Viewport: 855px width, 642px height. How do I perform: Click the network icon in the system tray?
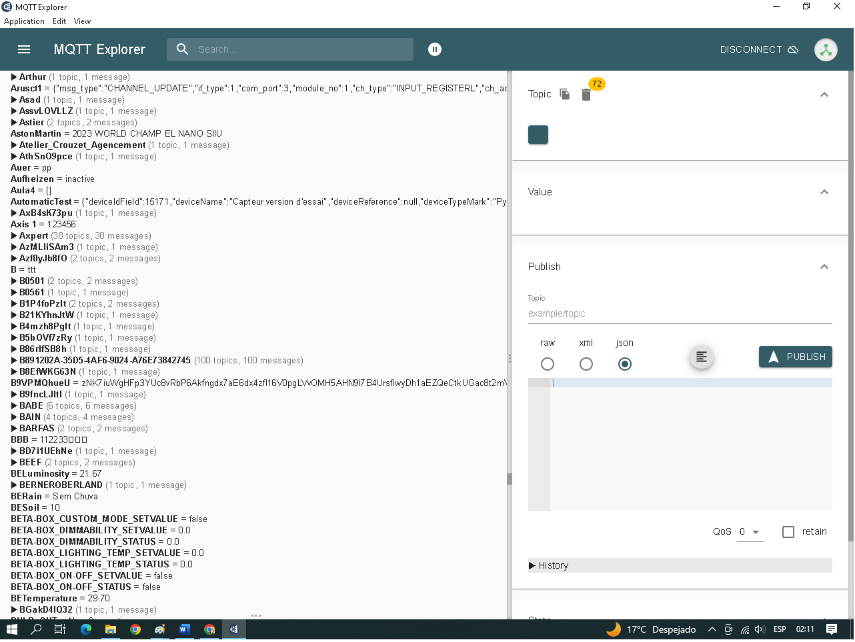pyautogui.click(x=744, y=629)
